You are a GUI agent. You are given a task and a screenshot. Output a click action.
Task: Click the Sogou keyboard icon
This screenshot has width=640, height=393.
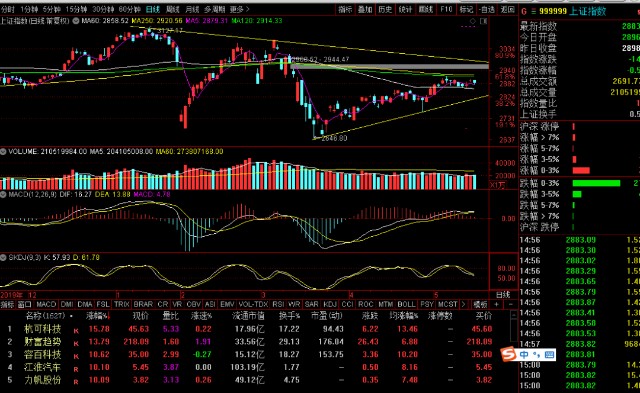click(x=549, y=354)
